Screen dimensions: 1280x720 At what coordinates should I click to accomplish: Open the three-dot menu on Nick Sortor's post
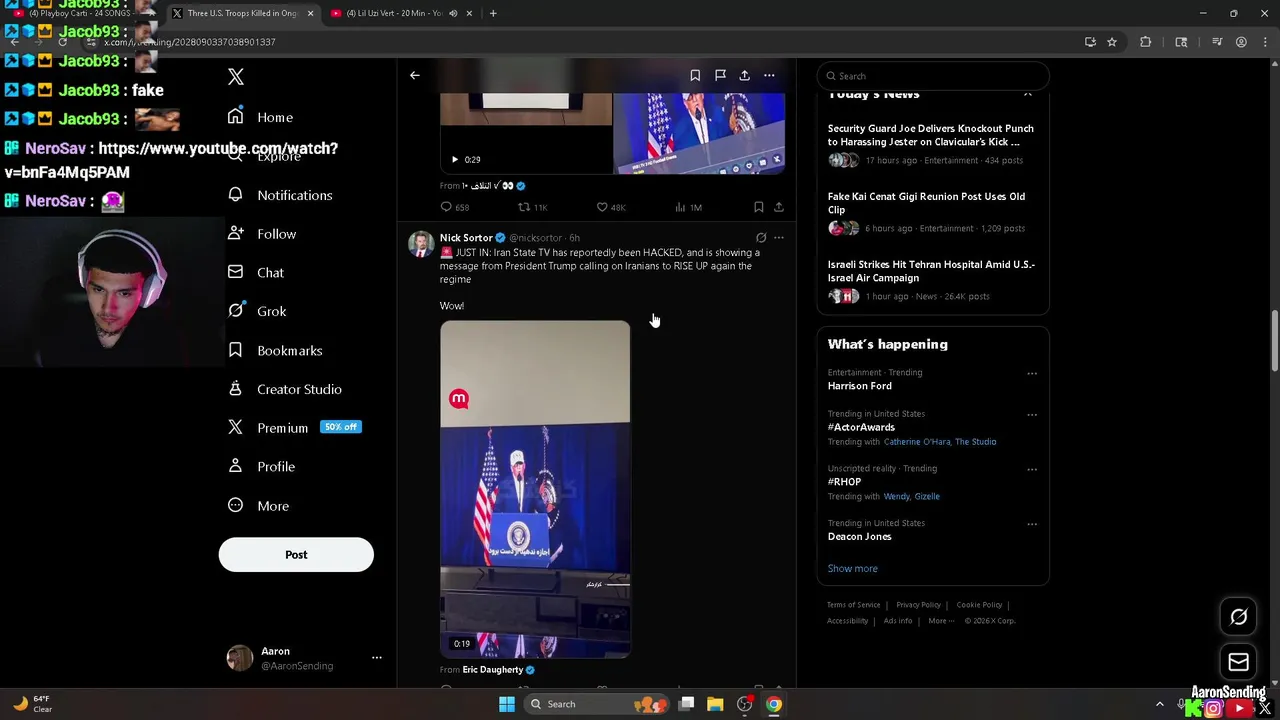pos(779,238)
